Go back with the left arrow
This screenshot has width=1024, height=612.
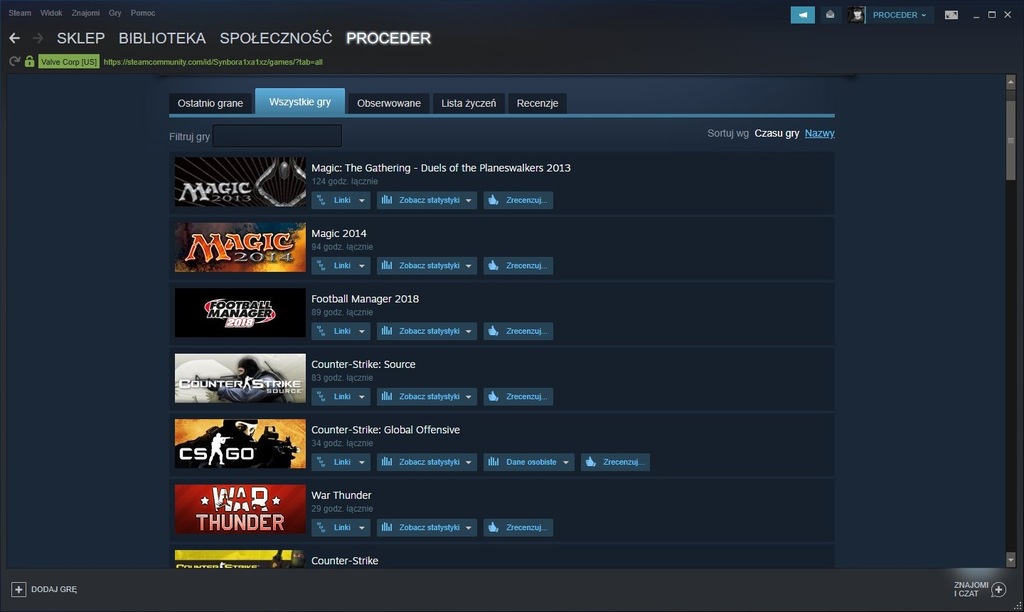pos(14,39)
